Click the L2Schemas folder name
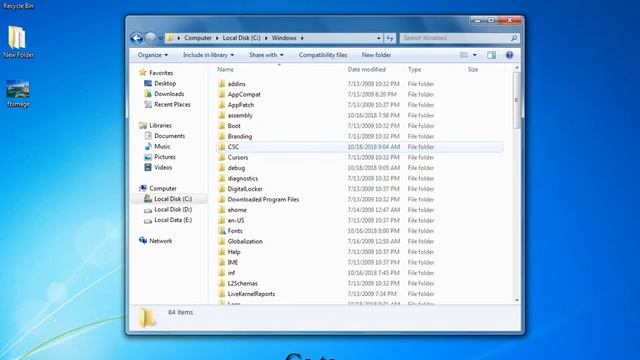This screenshot has height=360, width=640. coord(242,283)
